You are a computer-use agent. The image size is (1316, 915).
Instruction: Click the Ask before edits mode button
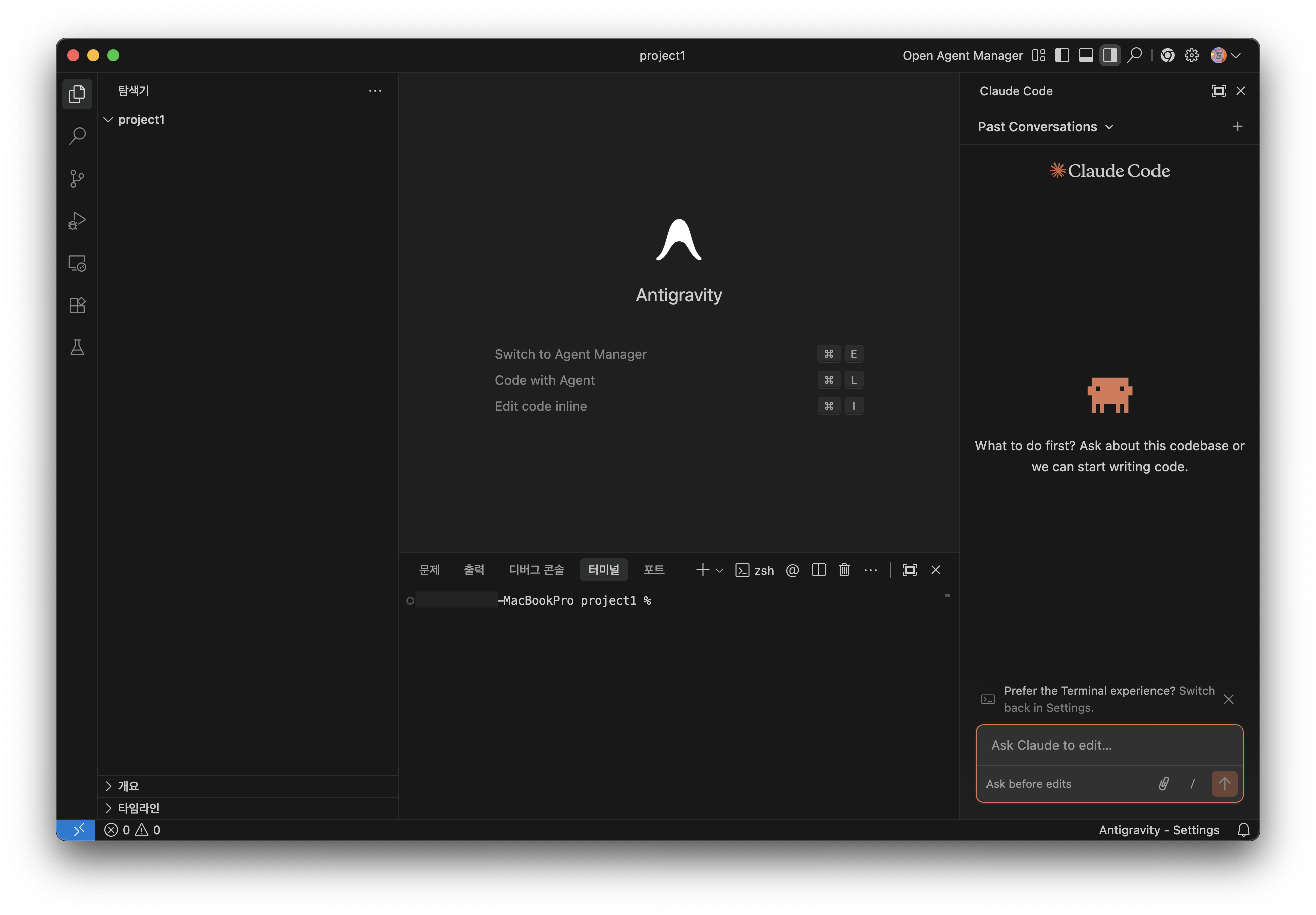coord(1028,783)
